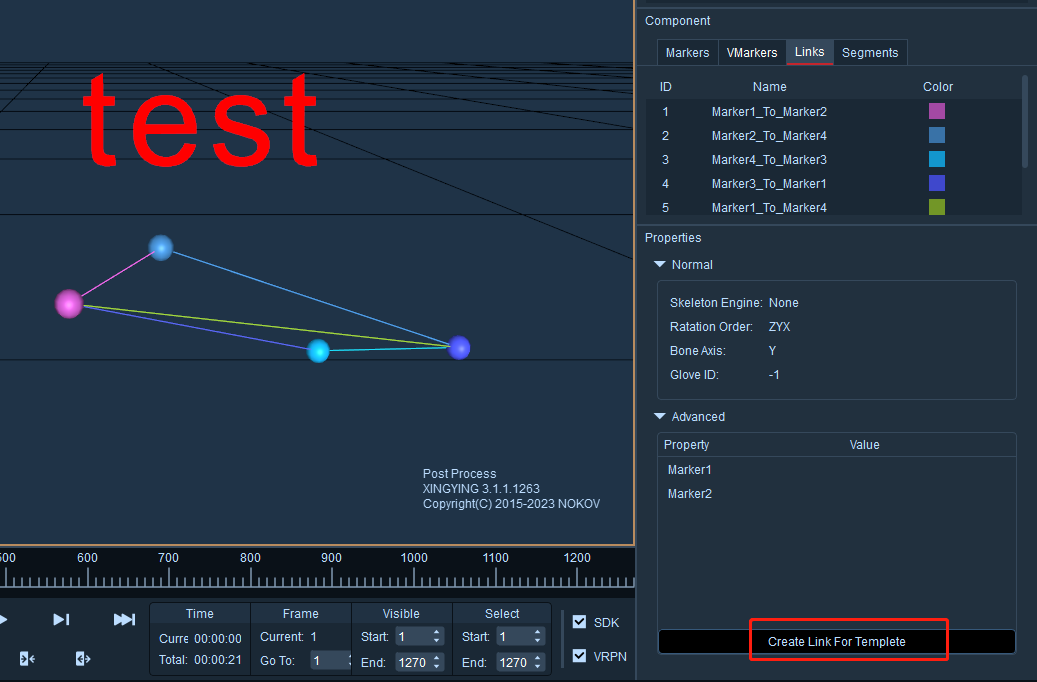Collapse the Normal properties section
1037x682 pixels.
(659, 265)
